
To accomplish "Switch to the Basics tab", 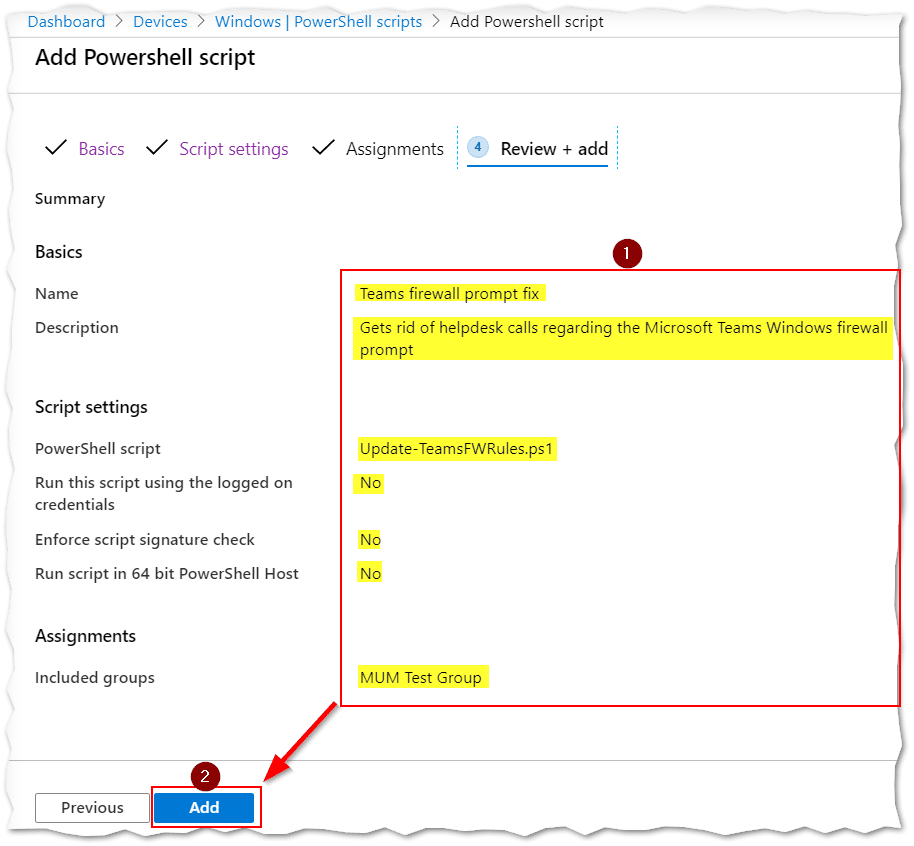I will click(x=101, y=148).
